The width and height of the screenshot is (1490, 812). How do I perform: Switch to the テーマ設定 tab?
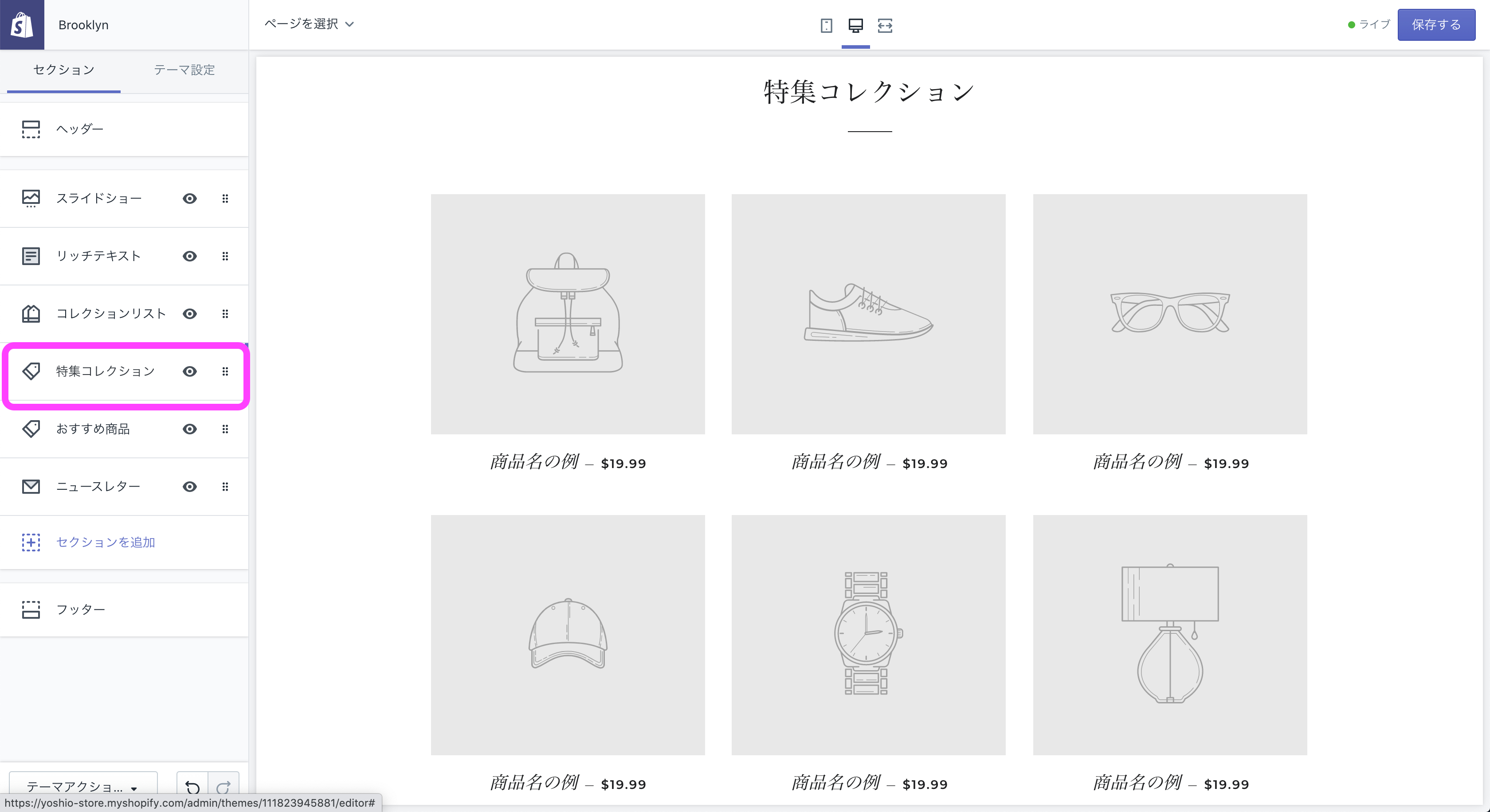coord(183,70)
